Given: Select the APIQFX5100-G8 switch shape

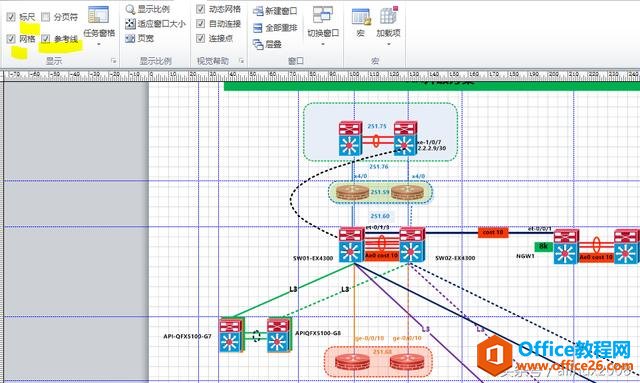Looking at the screenshot, I should pos(280,336).
